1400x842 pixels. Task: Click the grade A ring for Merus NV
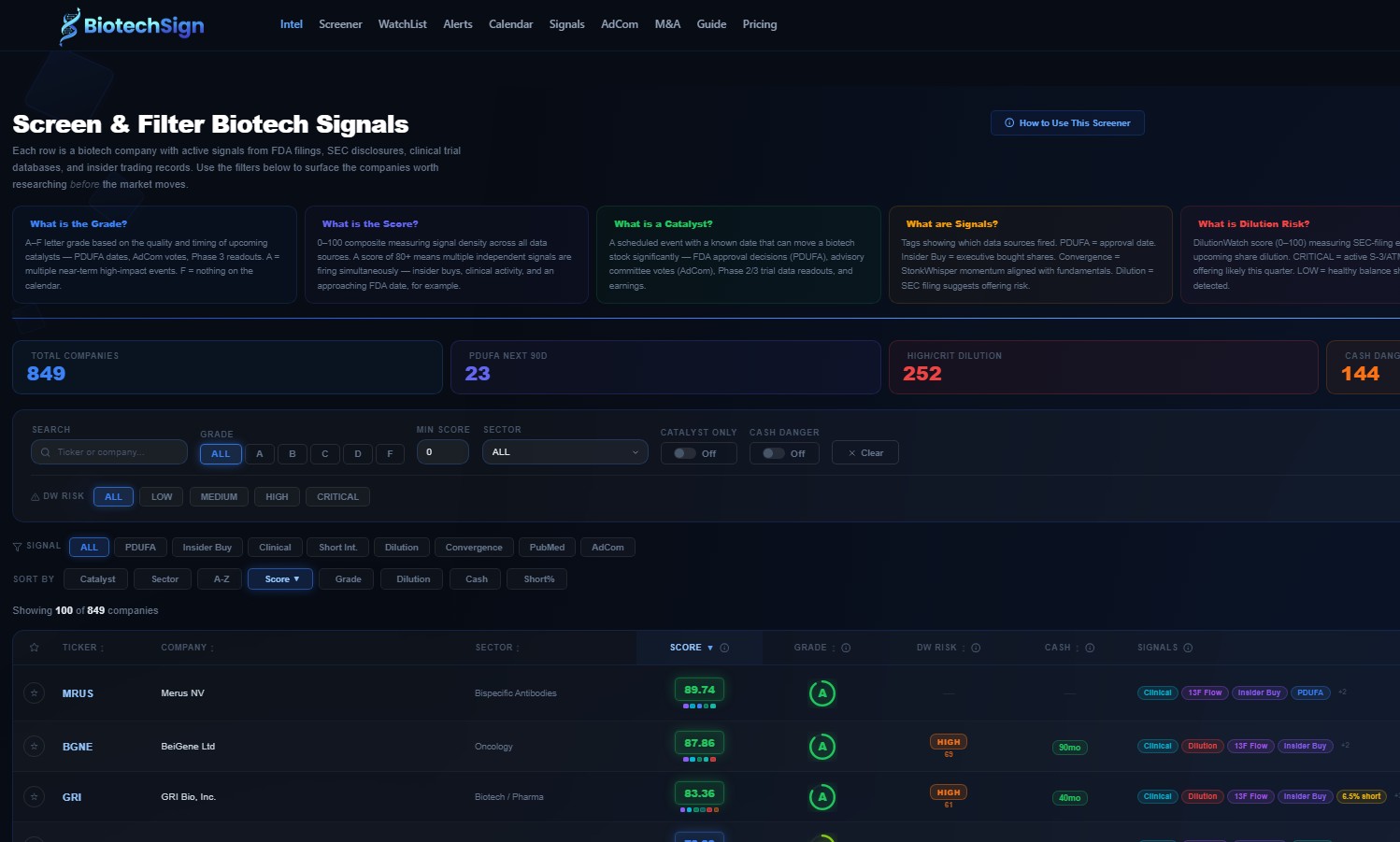coord(822,693)
